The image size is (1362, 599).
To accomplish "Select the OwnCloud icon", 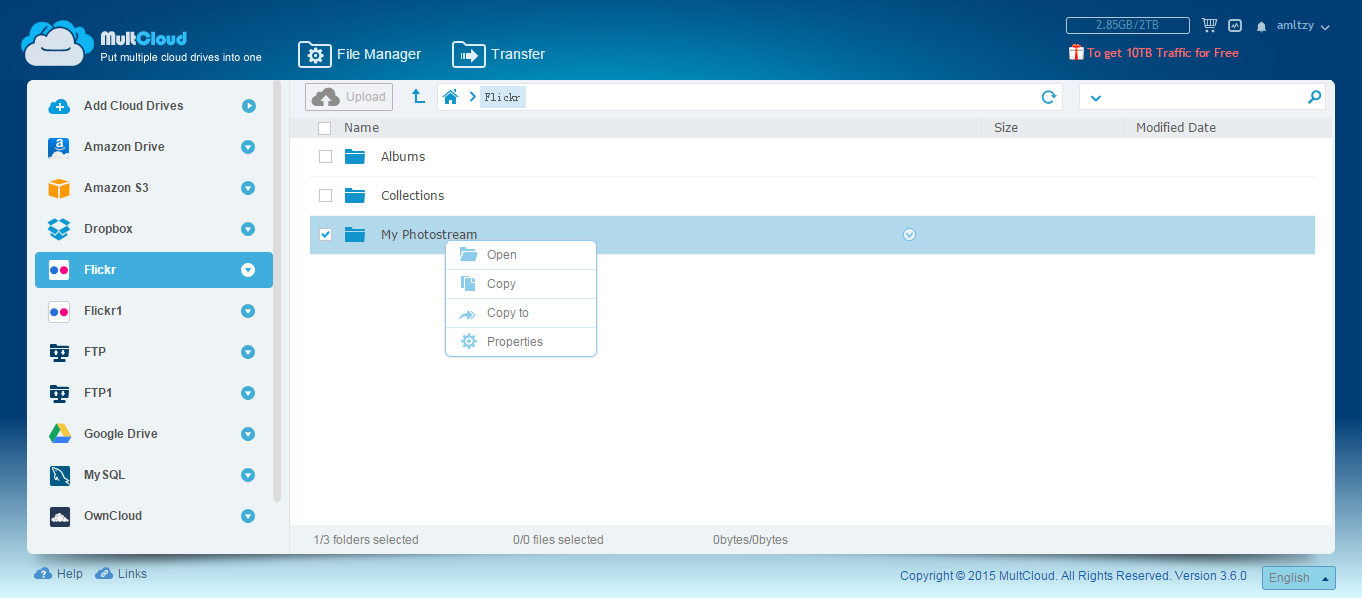I will coord(59,516).
